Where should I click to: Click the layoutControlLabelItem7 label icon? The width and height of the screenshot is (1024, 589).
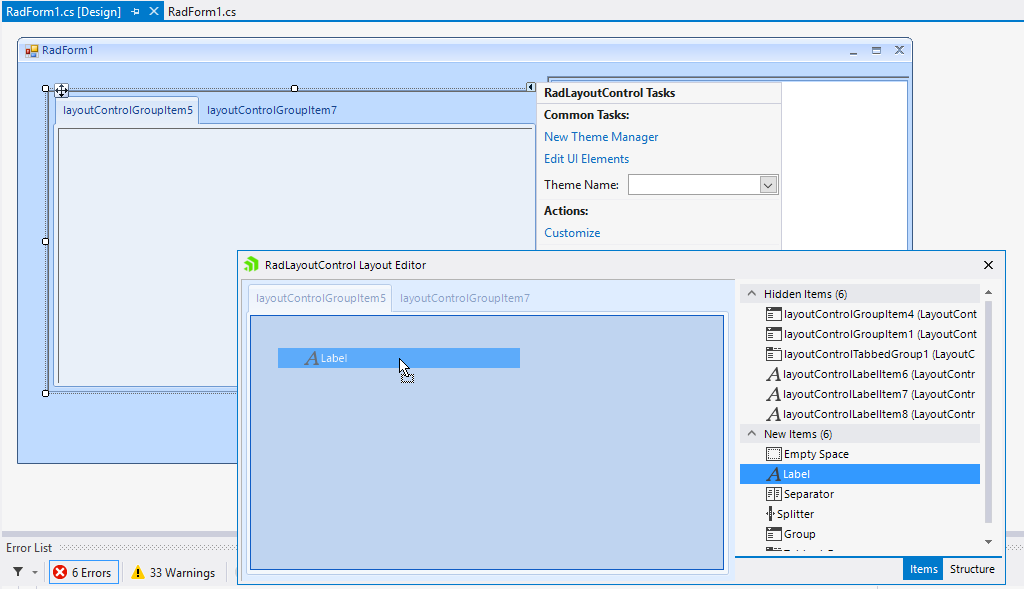pos(773,394)
